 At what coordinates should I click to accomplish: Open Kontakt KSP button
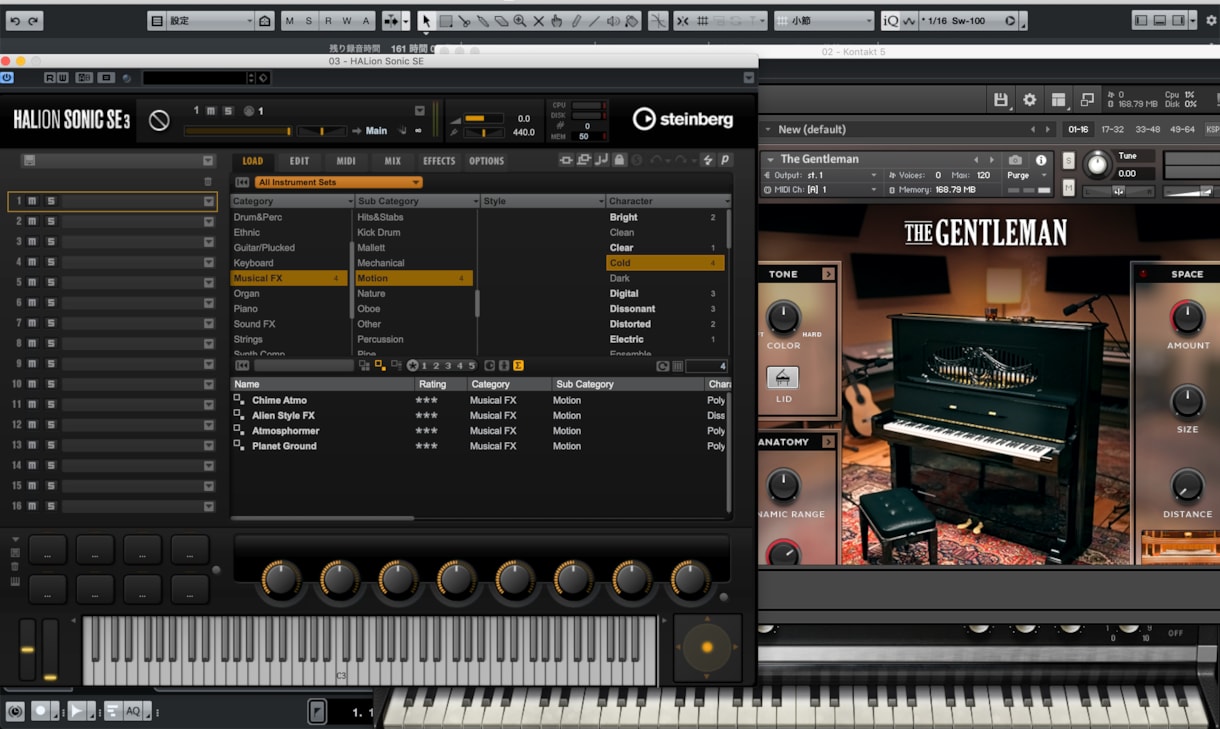pos(1212,129)
